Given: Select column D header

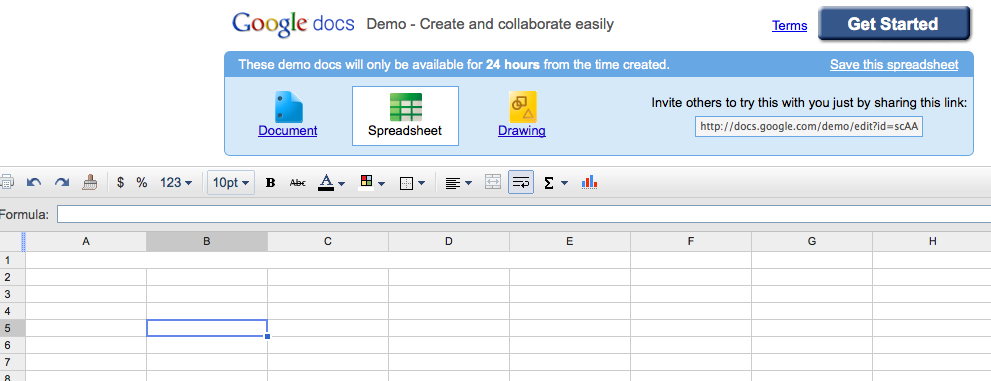Looking at the screenshot, I should coord(449,241).
